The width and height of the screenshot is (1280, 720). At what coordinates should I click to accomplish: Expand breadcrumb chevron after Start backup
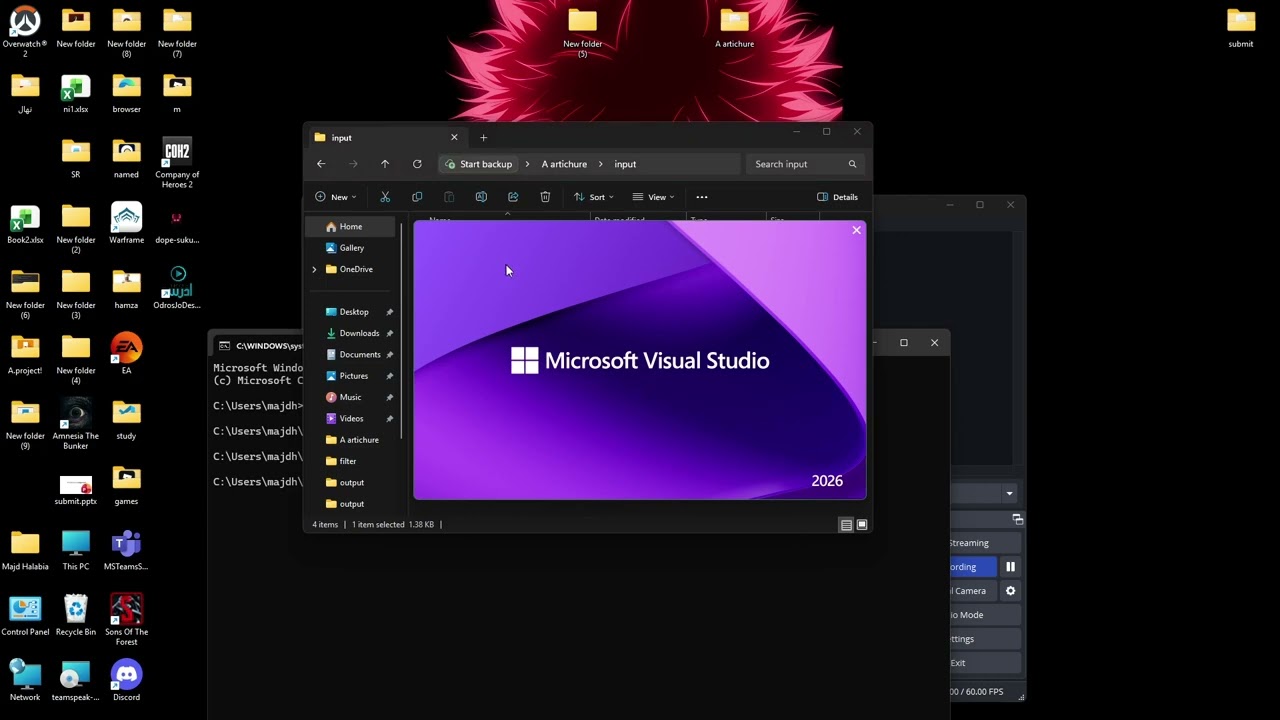point(527,164)
